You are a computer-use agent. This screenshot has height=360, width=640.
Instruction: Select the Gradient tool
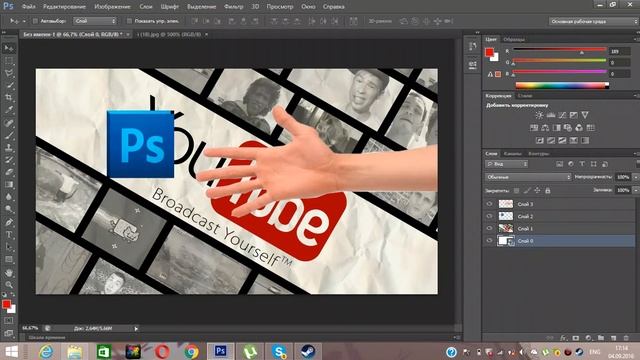pos(9,184)
